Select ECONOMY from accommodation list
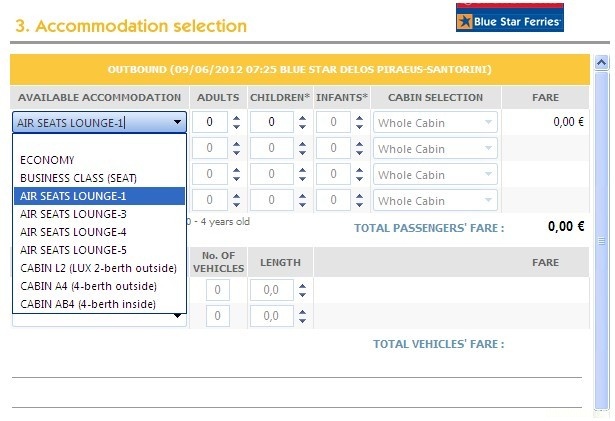 pyautogui.click(x=47, y=160)
